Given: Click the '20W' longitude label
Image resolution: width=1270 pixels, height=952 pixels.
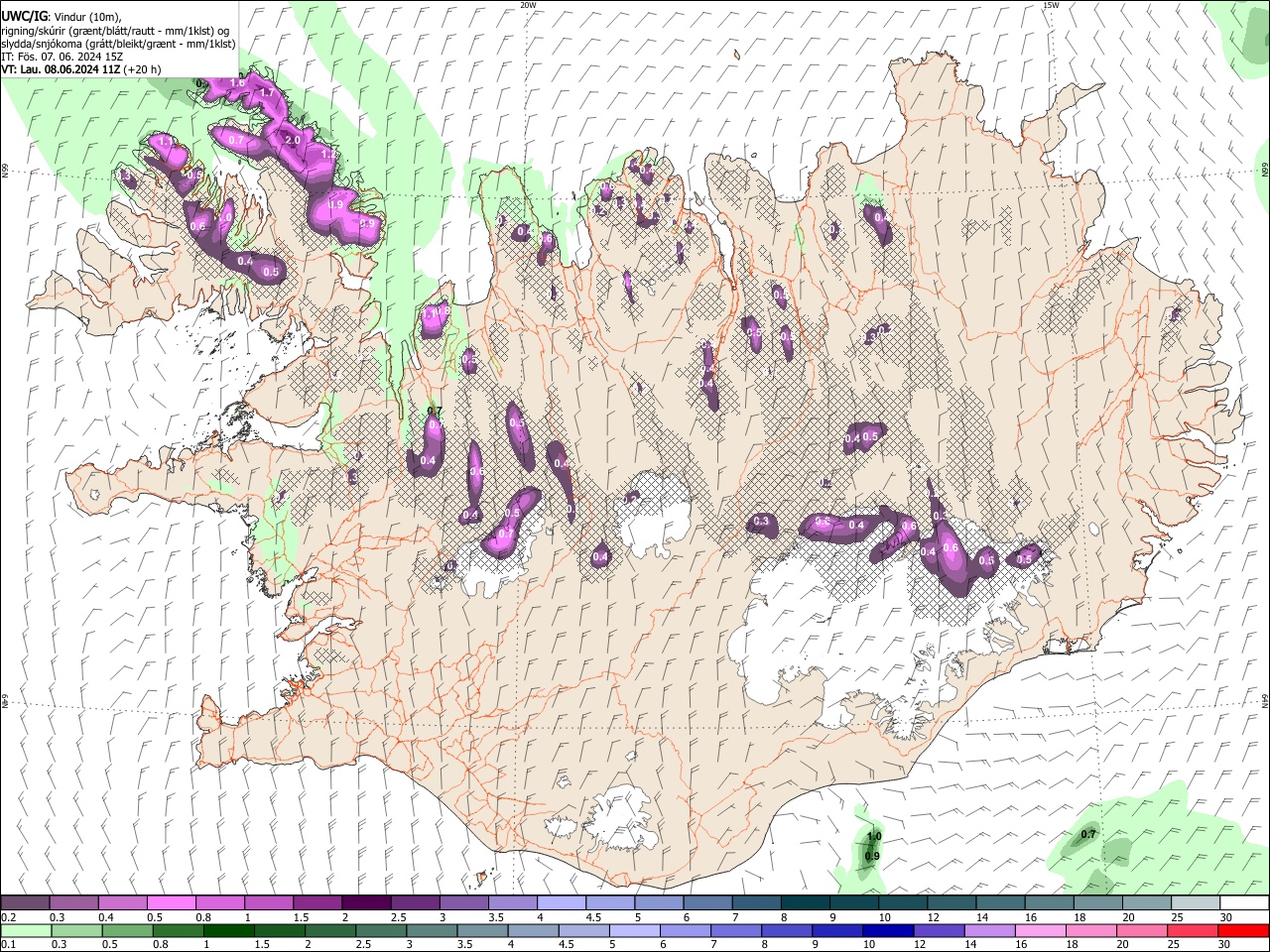Looking at the screenshot, I should (x=528, y=5).
